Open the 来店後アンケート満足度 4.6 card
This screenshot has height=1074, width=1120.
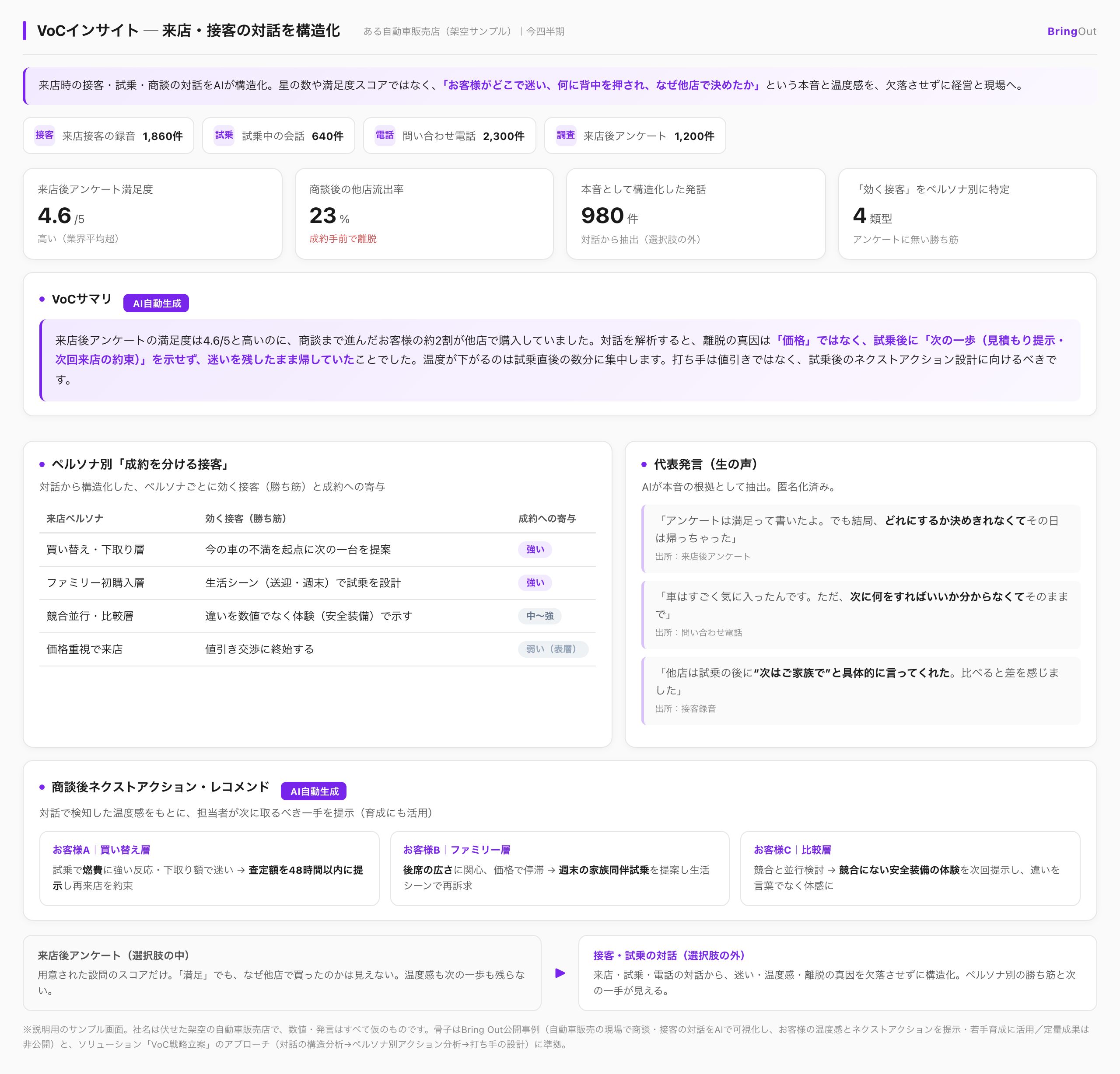tap(153, 214)
